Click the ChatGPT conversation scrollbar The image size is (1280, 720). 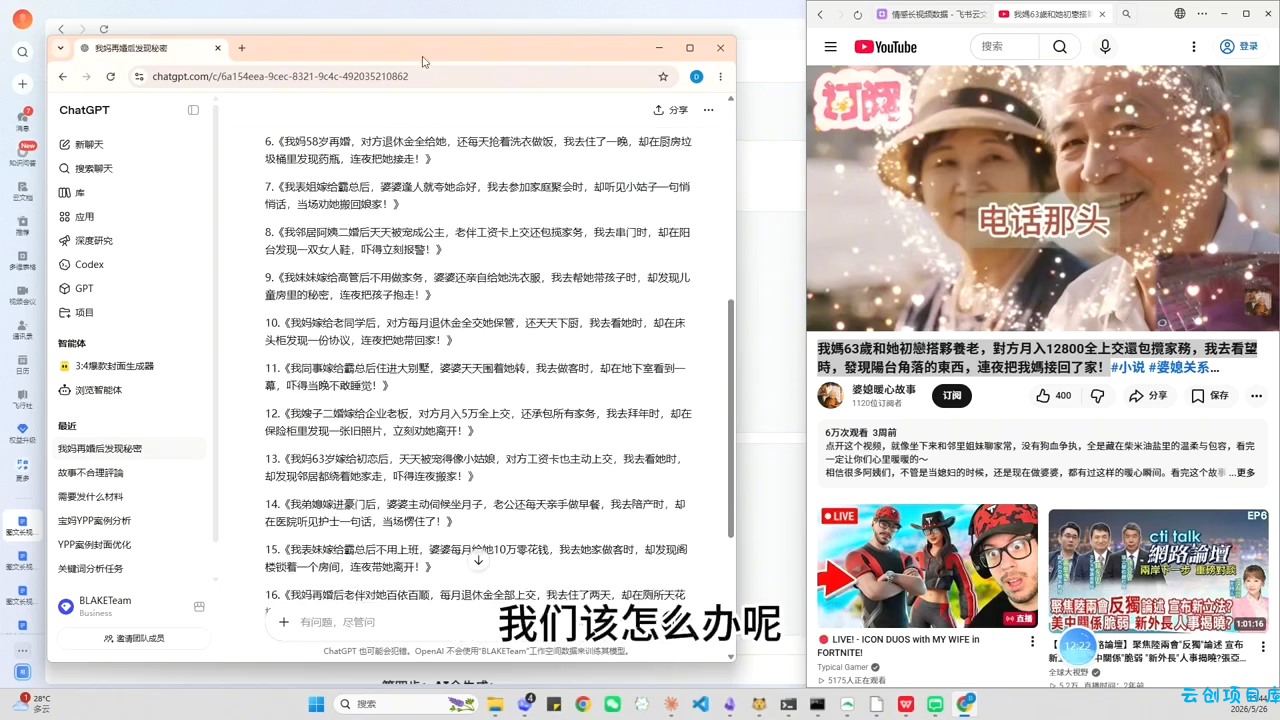point(731,418)
